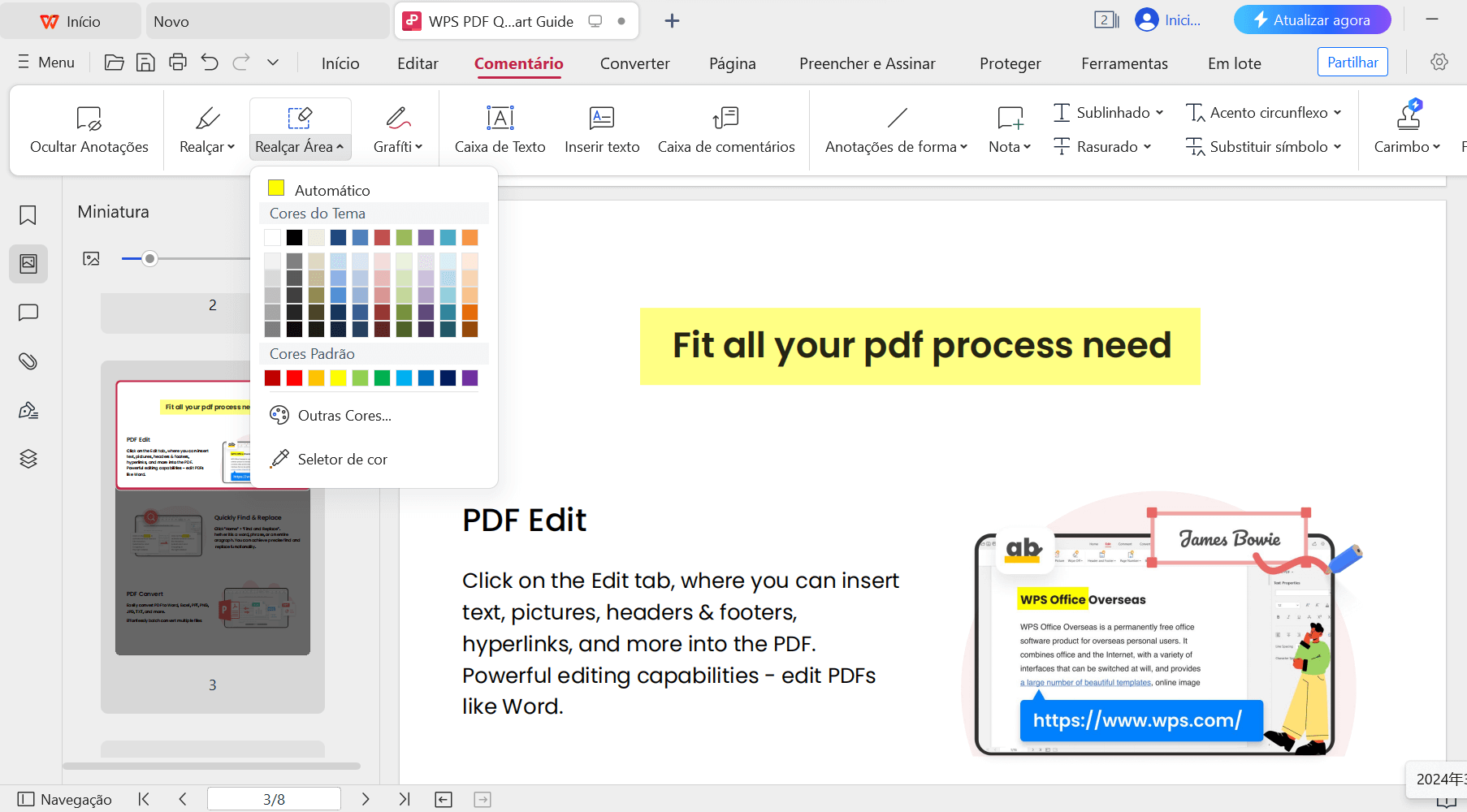Open the Grafíti drawing tool
The height and width of the screenshot is (812, 1467).
(397, 128)
